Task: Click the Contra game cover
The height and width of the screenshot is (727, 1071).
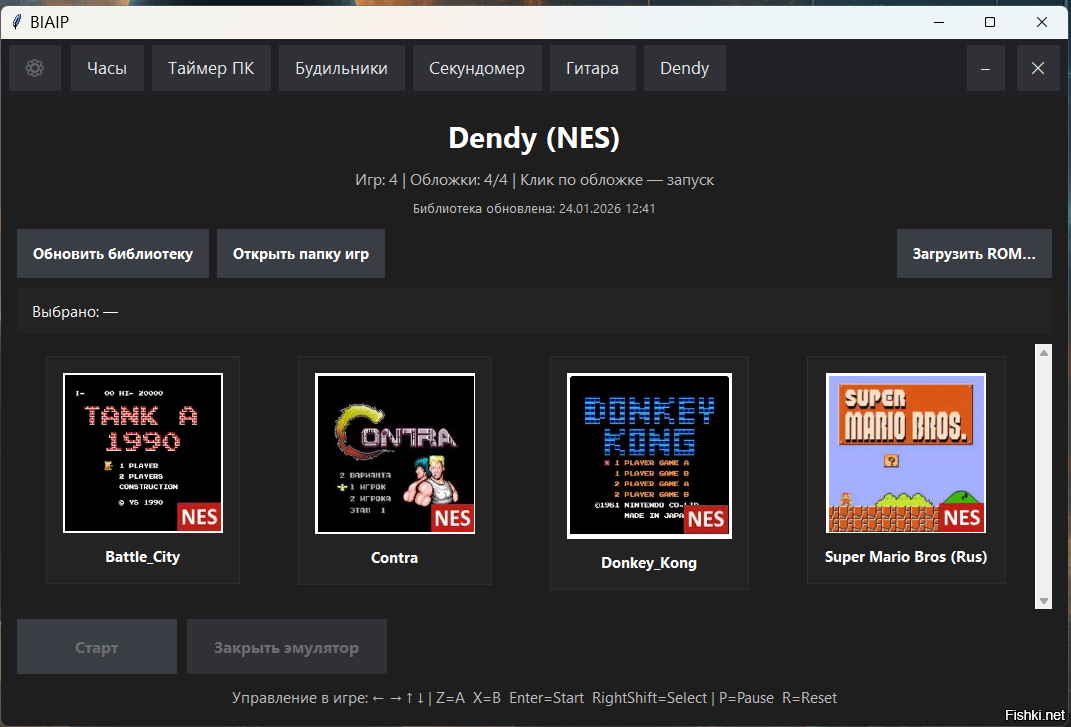Action: [395, 453]
